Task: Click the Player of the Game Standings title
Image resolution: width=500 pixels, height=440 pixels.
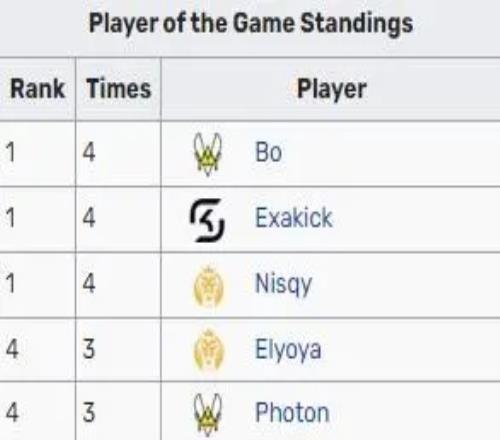Action: coord(251,24)
